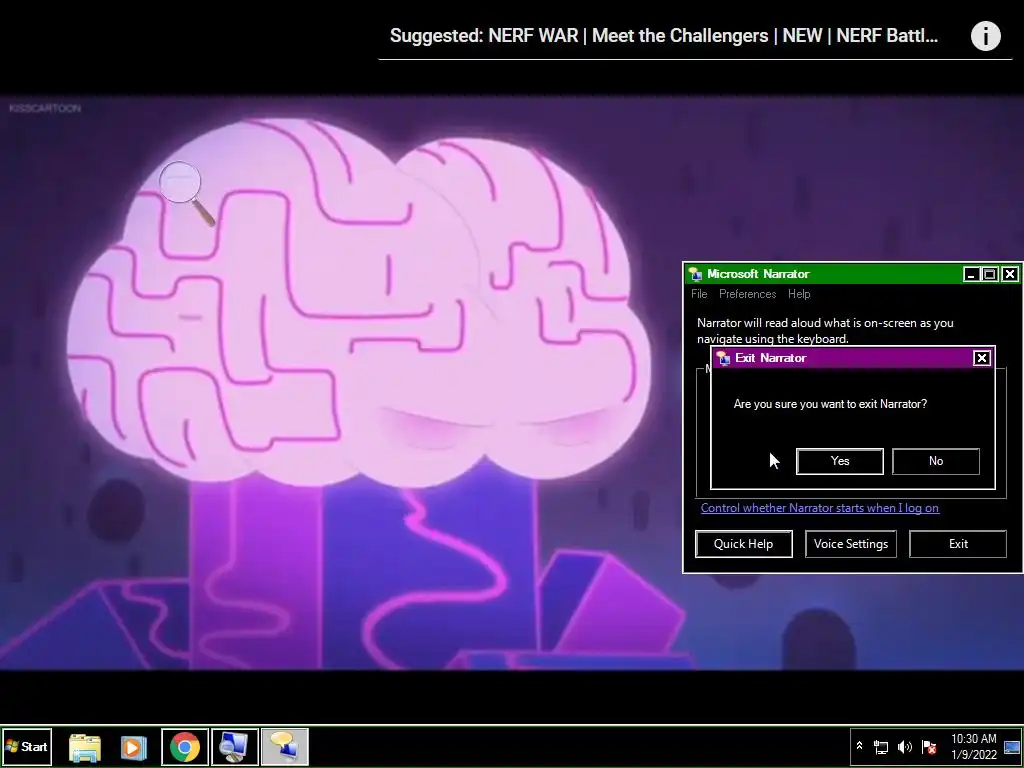
Task: Click the Microsoft Narrator title icon
Action: point(696,274)
